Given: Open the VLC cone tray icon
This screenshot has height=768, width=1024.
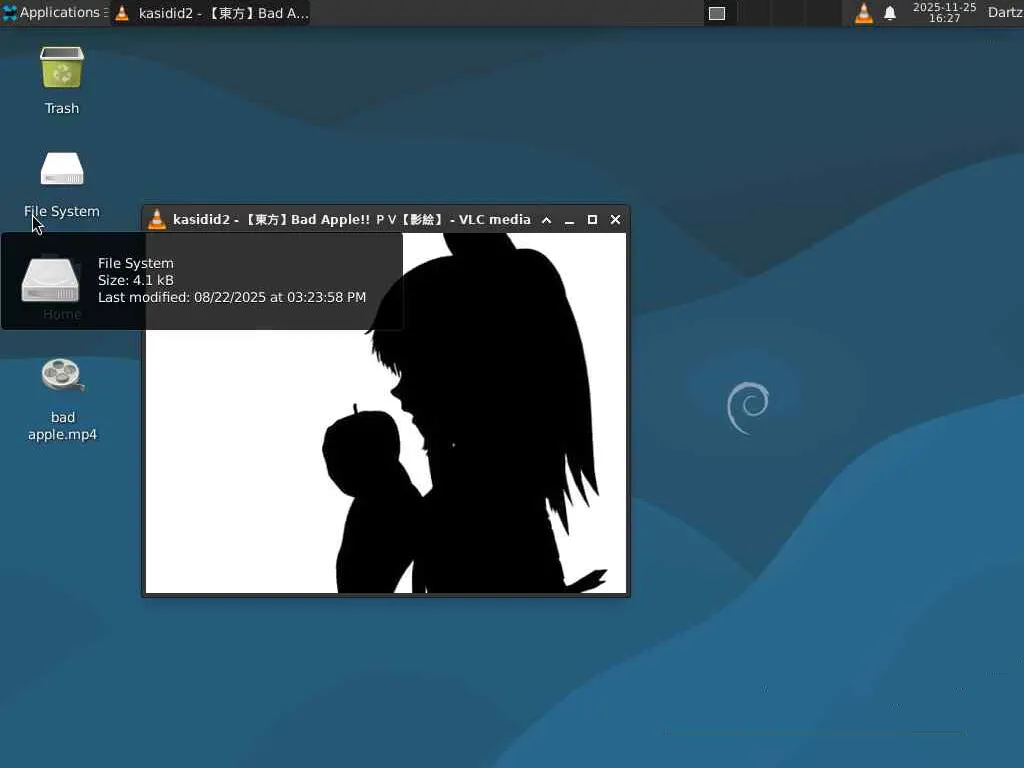Looking at the screenshot, I should 863,13.
